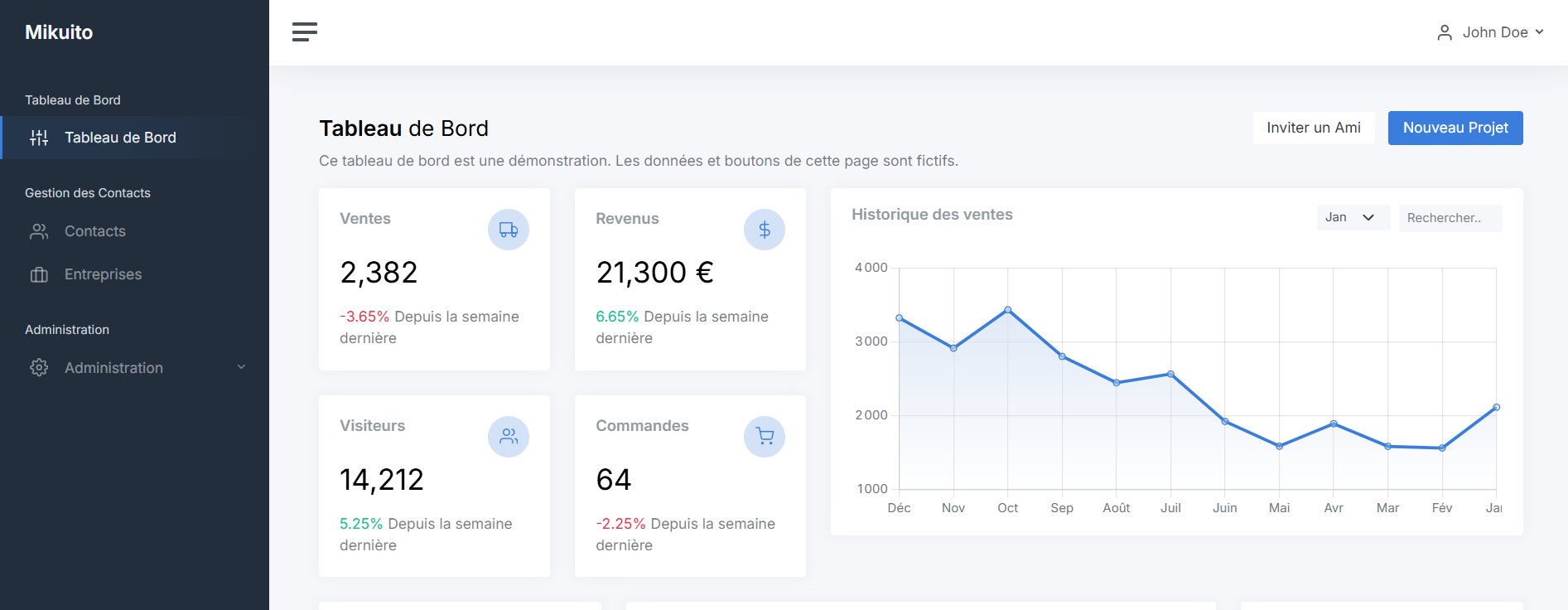Click the gear icon beside Administration
This screenshot has width=1568, height=610.
click(39, 368)
